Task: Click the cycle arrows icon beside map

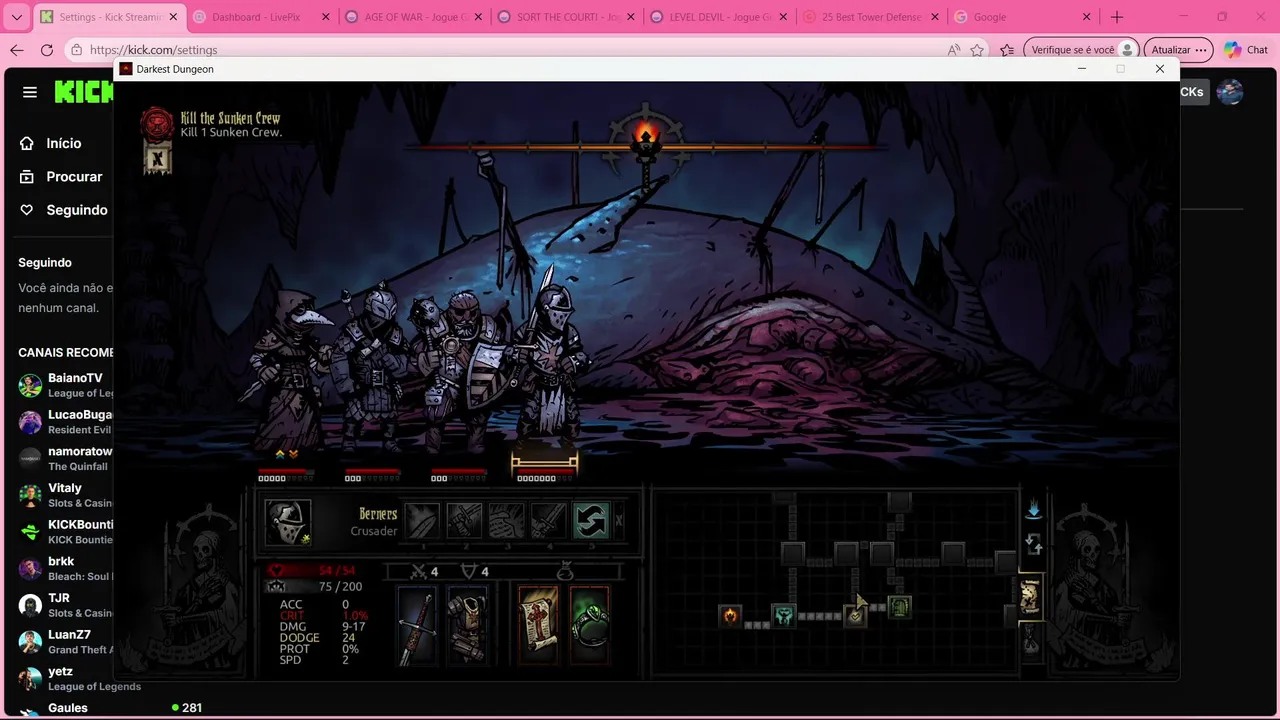Action: pyautogui.click(x=1034, y=545)
